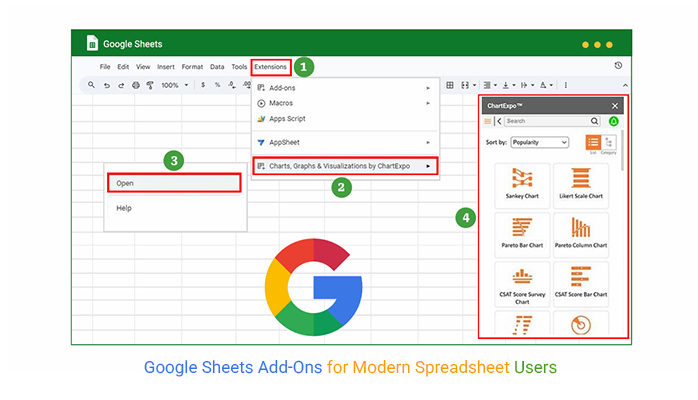Image resolution: width=698 pixels, height=400 pixels.
Task: Click green notification bell in ChartExpo
Action: [614, 121]
